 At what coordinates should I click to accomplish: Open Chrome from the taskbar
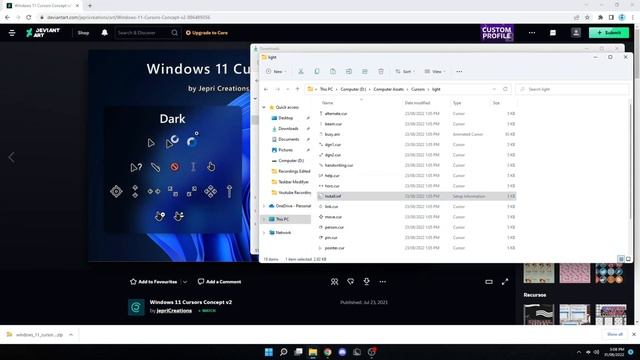[328, 352]
